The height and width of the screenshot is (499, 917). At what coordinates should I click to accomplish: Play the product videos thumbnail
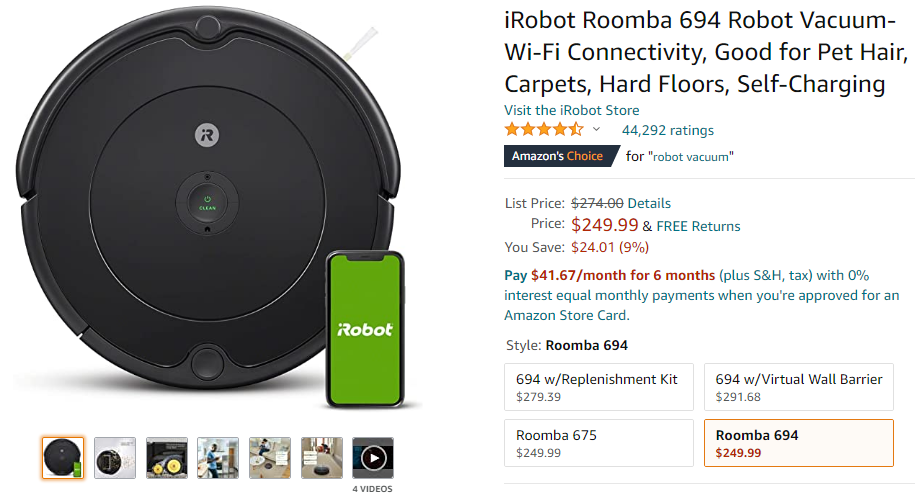click(x=372, y=458)
